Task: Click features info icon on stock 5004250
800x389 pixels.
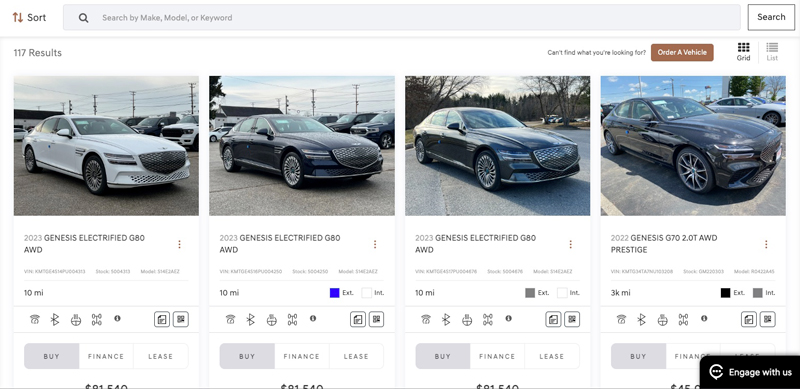Action: coord(313,318)
